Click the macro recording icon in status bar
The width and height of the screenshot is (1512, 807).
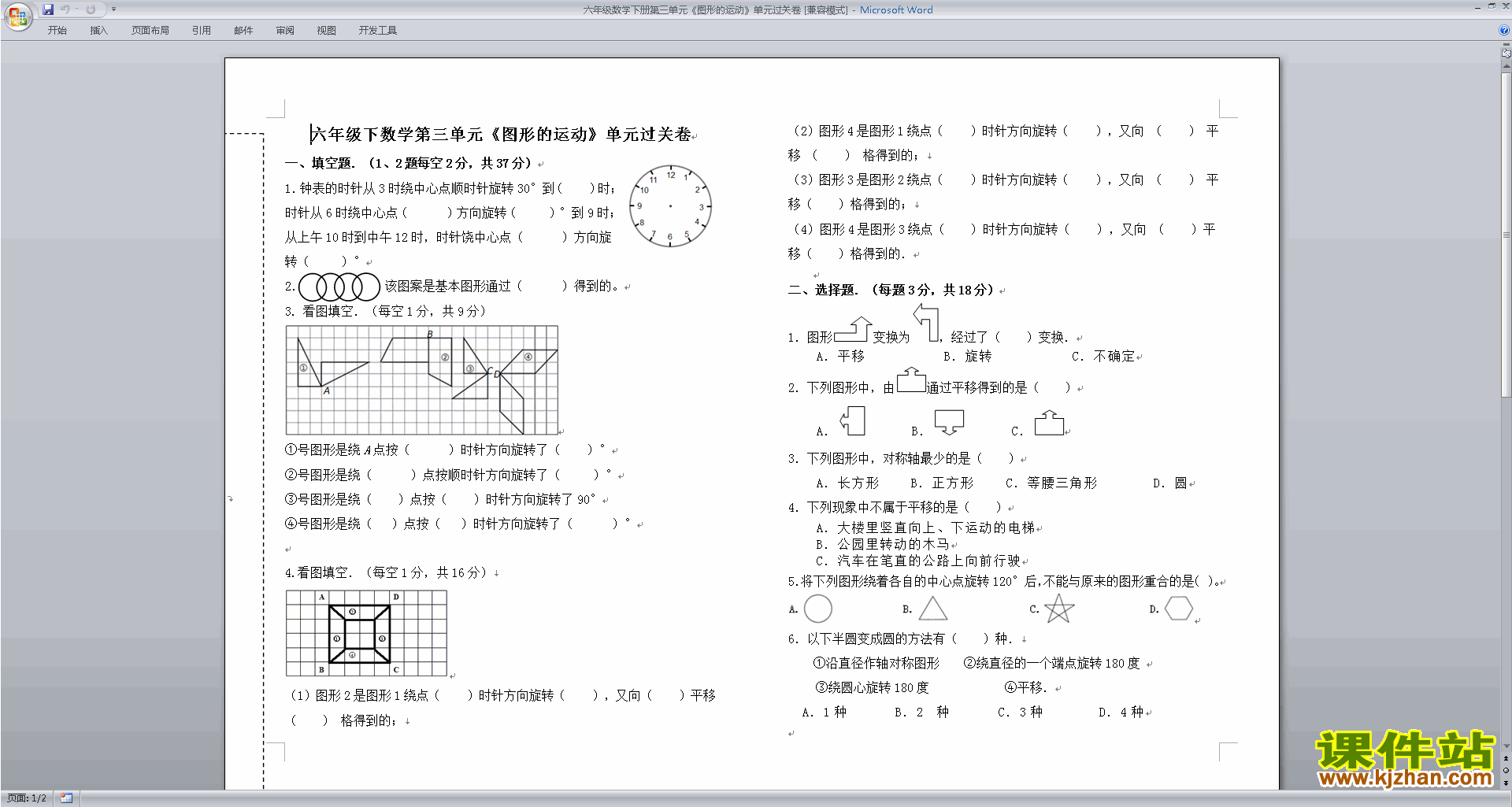(x=67, y=798)
